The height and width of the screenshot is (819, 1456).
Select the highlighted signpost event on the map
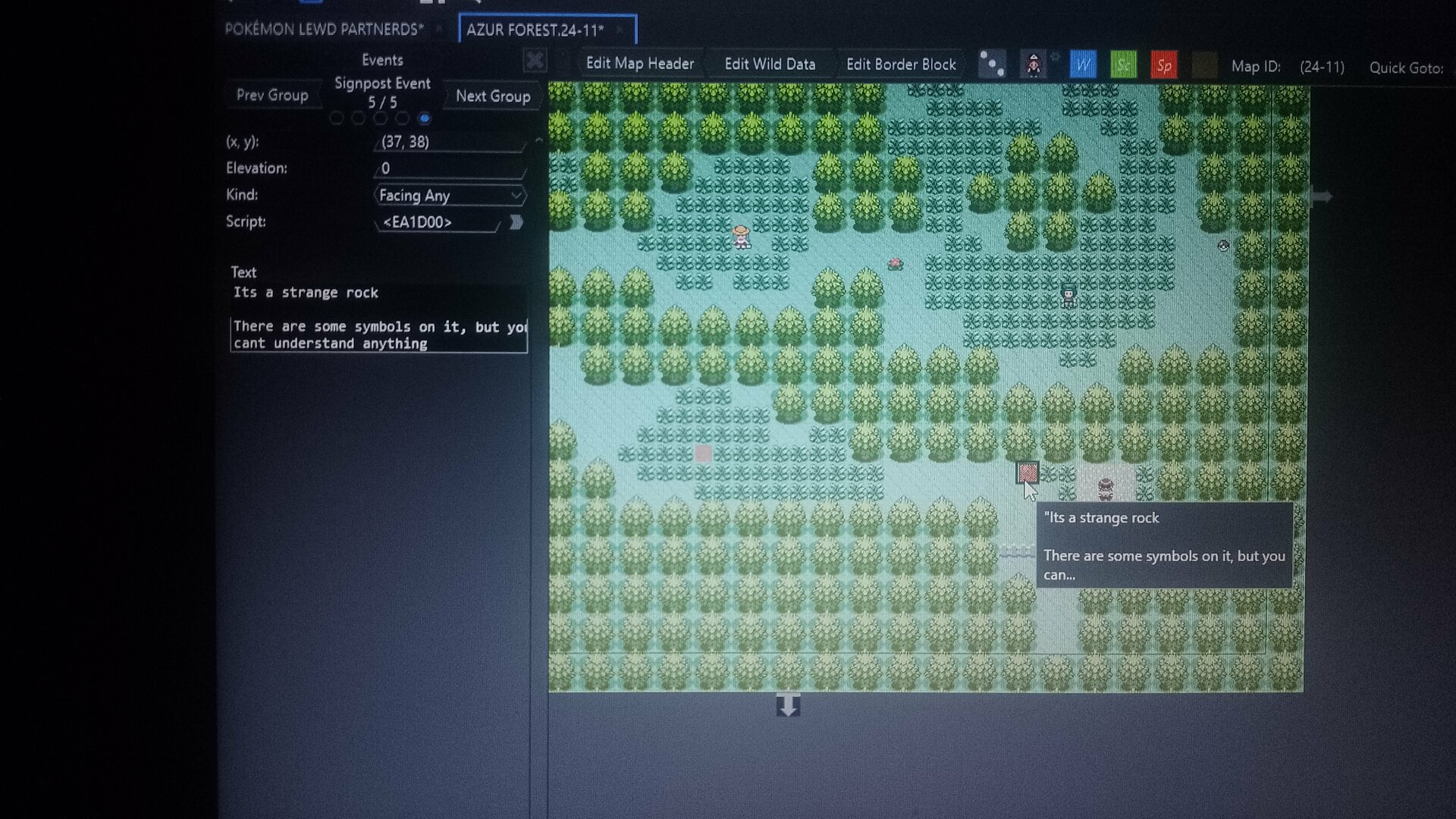pos(1028,472)
